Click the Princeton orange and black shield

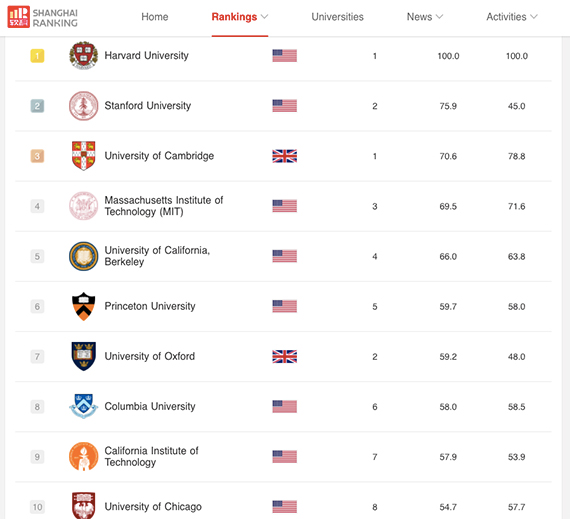[84, 306]
